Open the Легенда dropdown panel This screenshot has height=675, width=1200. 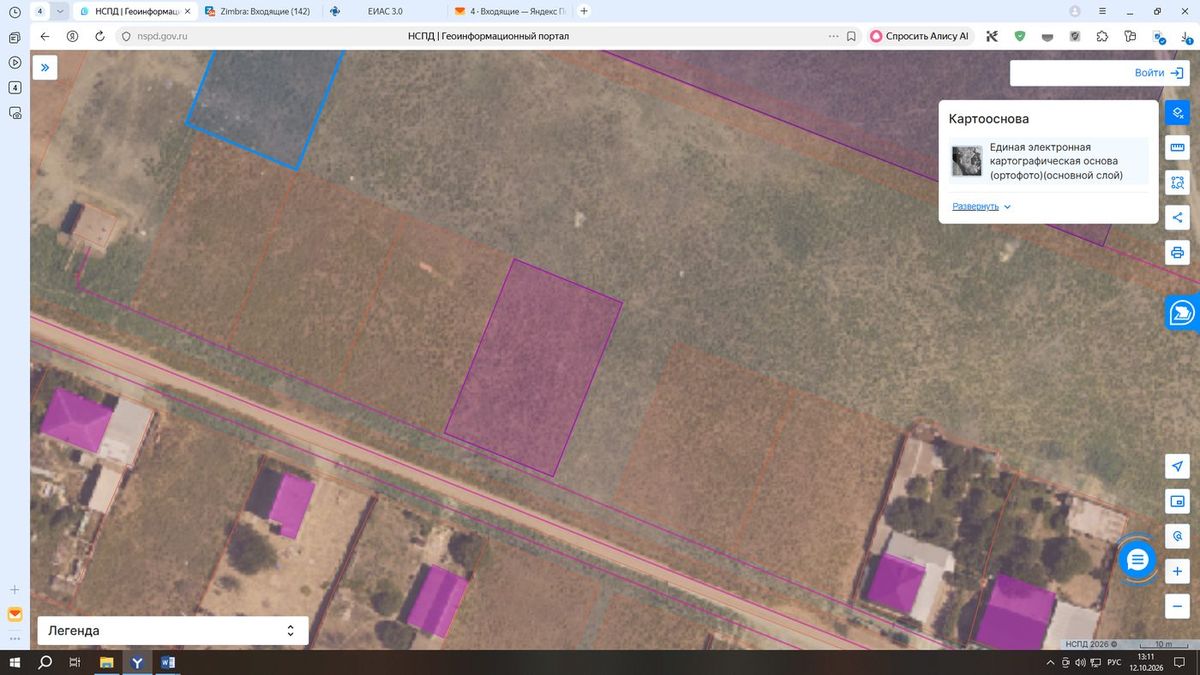(173, 631)
